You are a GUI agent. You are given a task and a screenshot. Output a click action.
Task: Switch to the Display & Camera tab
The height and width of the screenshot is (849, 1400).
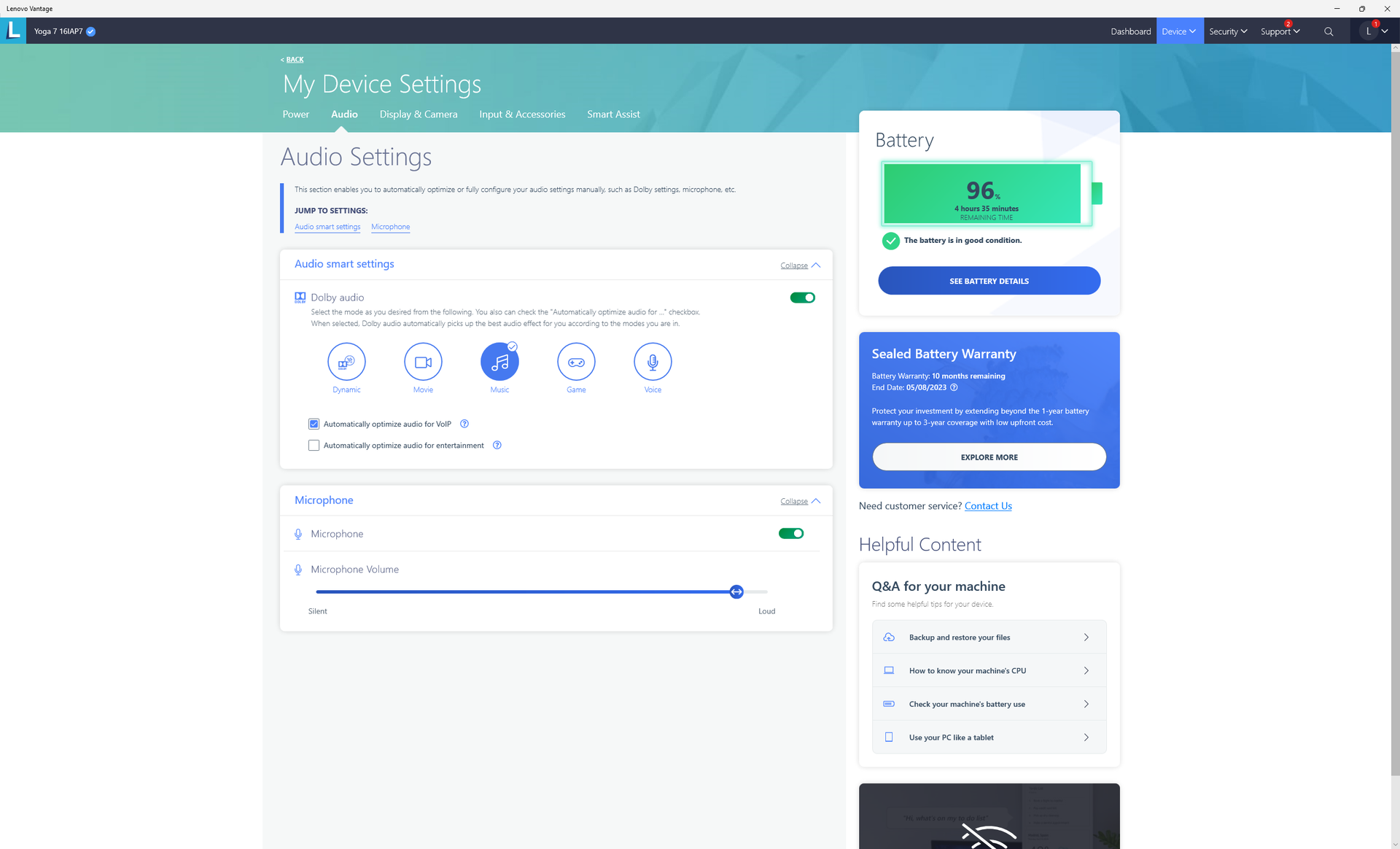pos(419,115)
